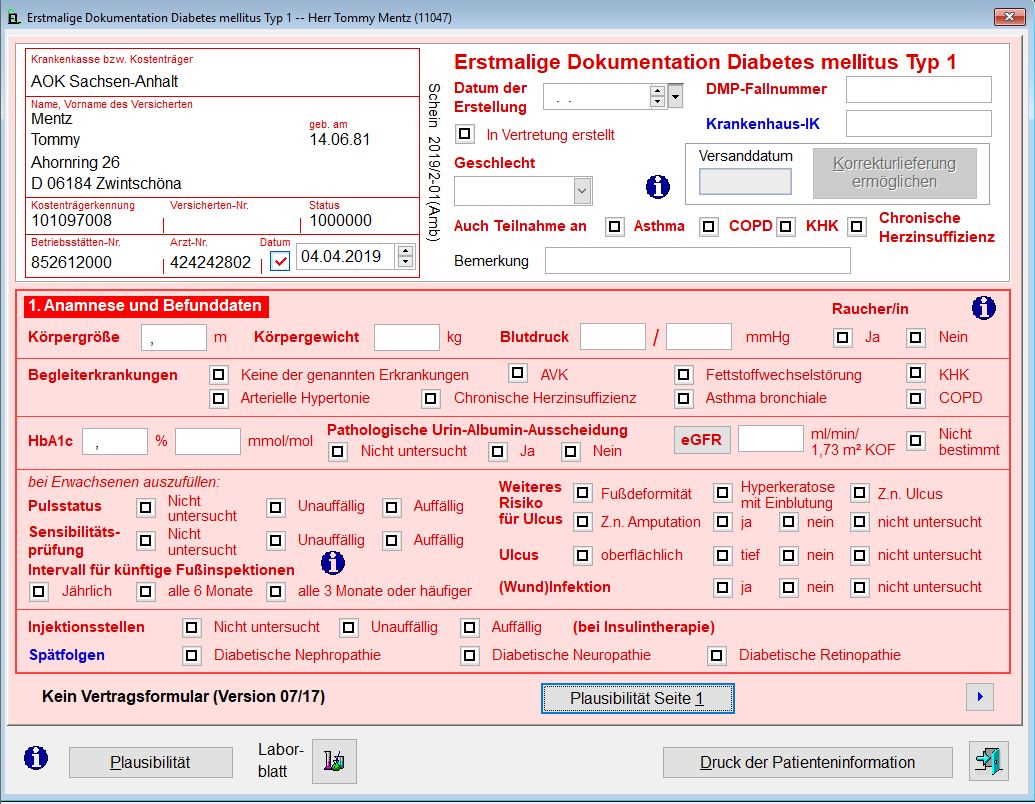Focus the Bemerkung text field
Image resolution: width=1035 pixels, height=804 pixels.
(697, 261)
